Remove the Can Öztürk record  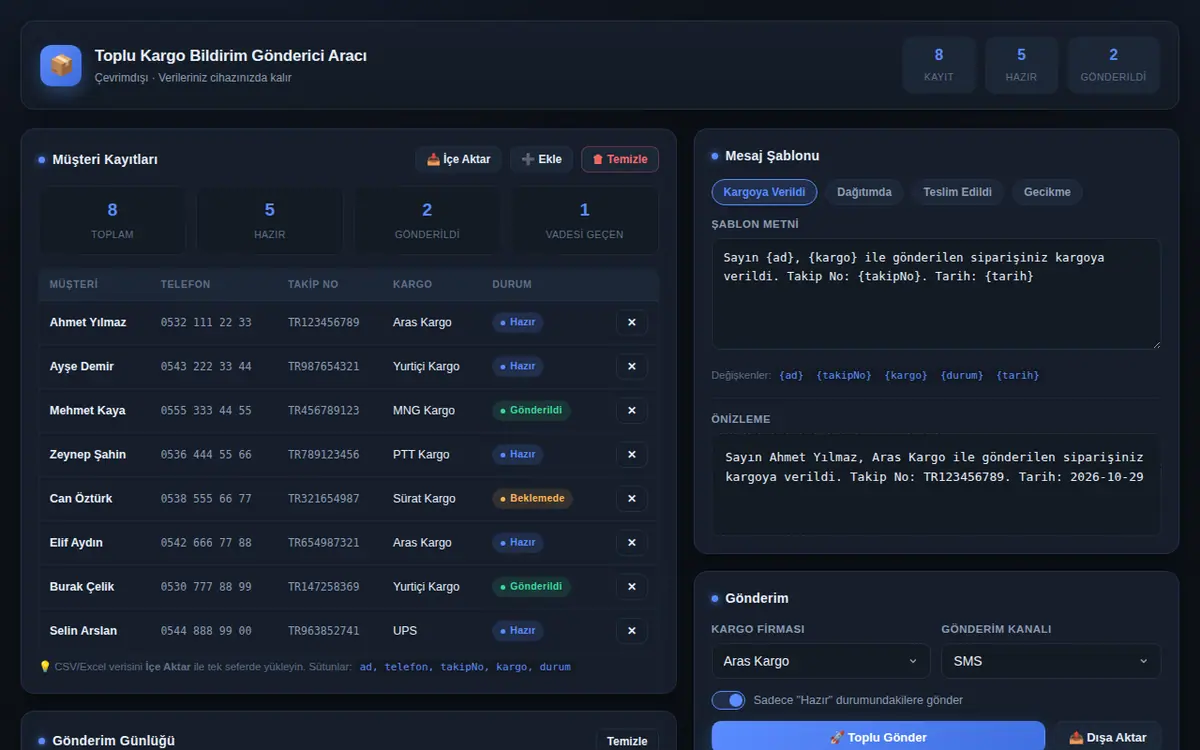tap(631, 498)
